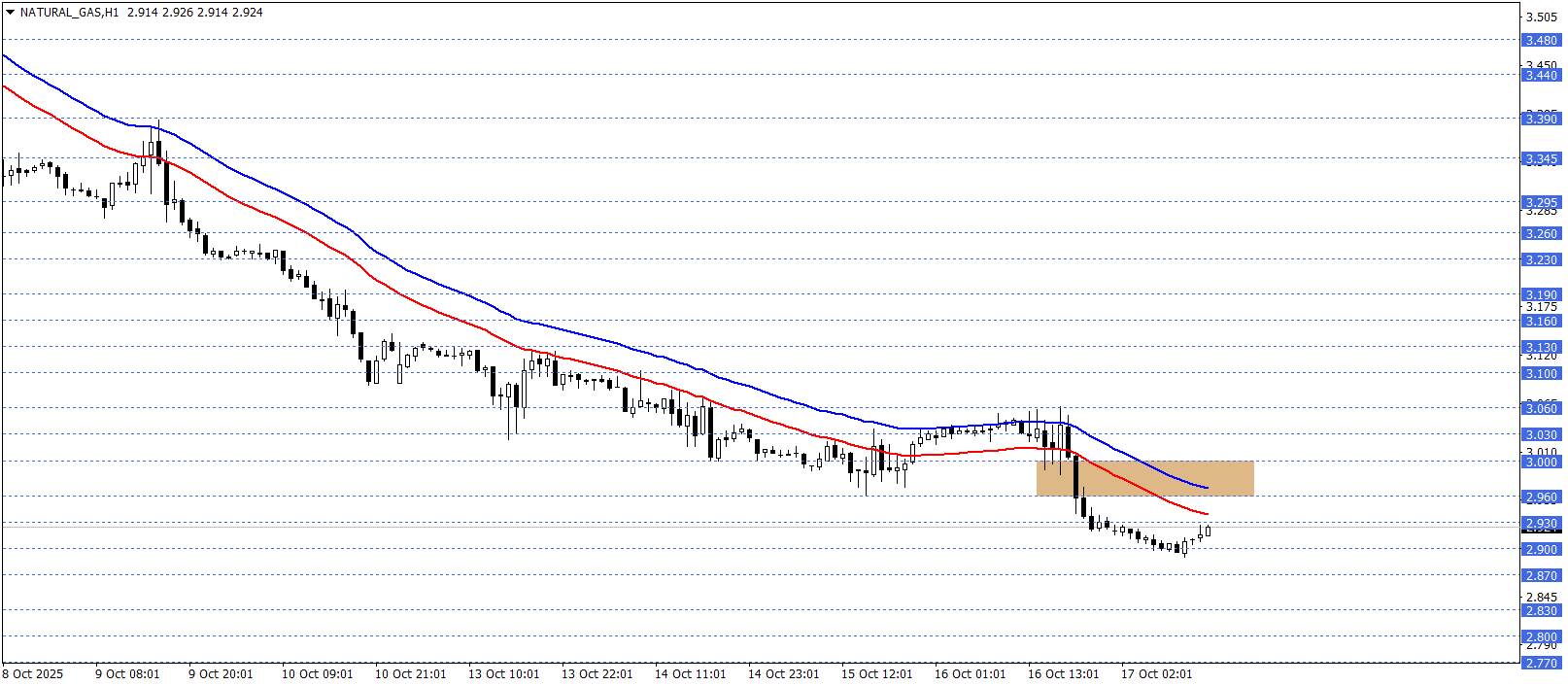Image resolution: width=1568 pixels, height=686 pixels.
Task: Click the 3.100 price level label
Action: pyautogui.click(x=1540, y=373)
